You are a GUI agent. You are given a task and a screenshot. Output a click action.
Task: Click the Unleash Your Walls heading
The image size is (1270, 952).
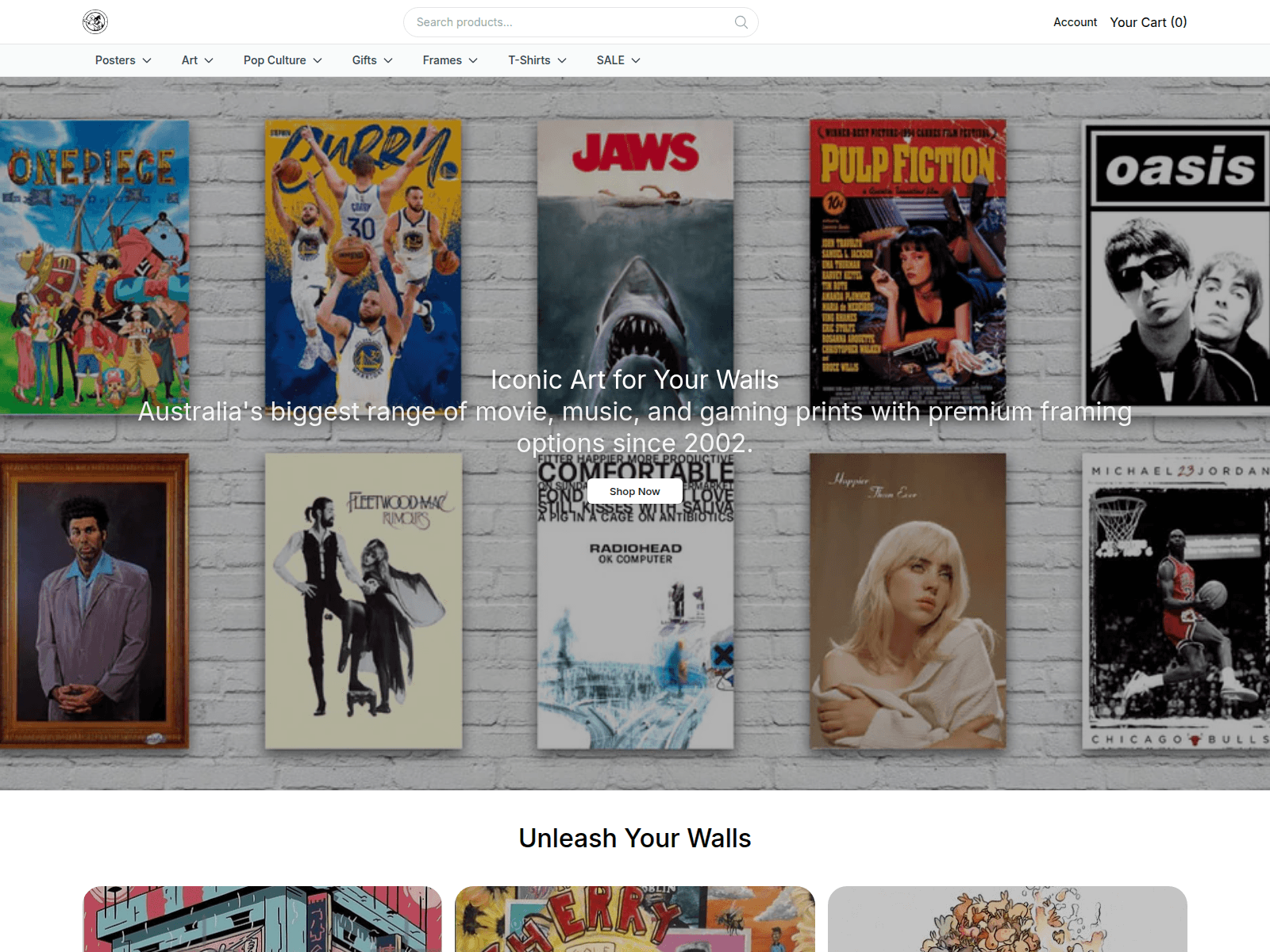click(x=635, y=838)
